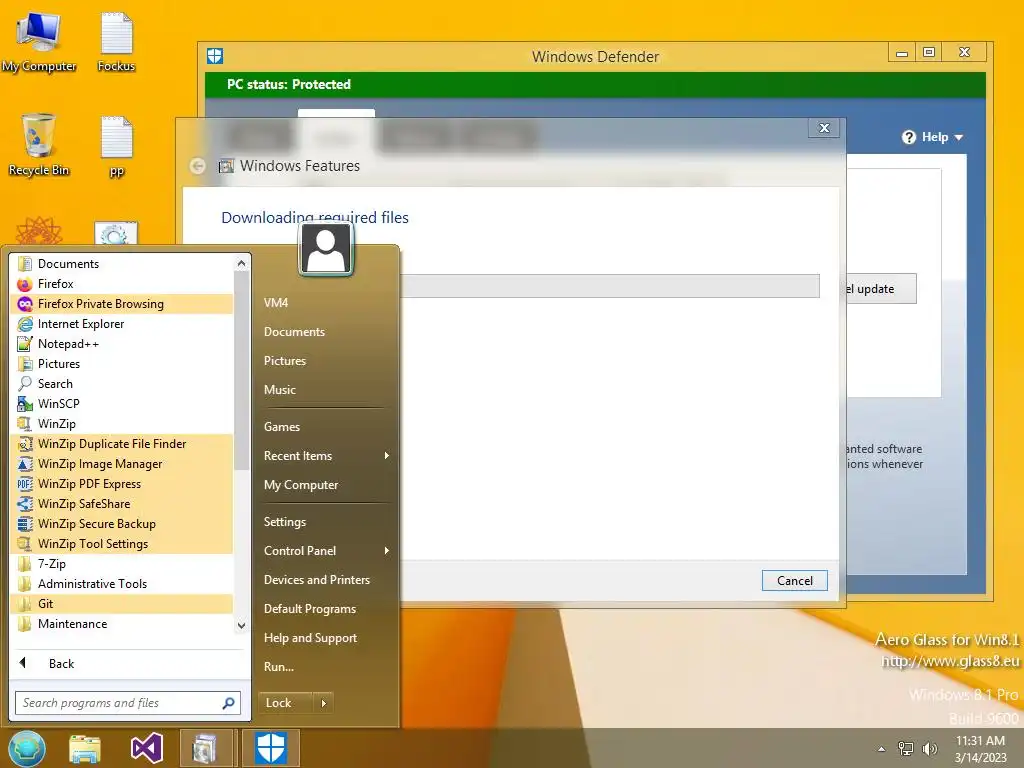Launch Firefox Private Browsing
The width and height of the screenshot is (1024, 768).
click(122, 304)
